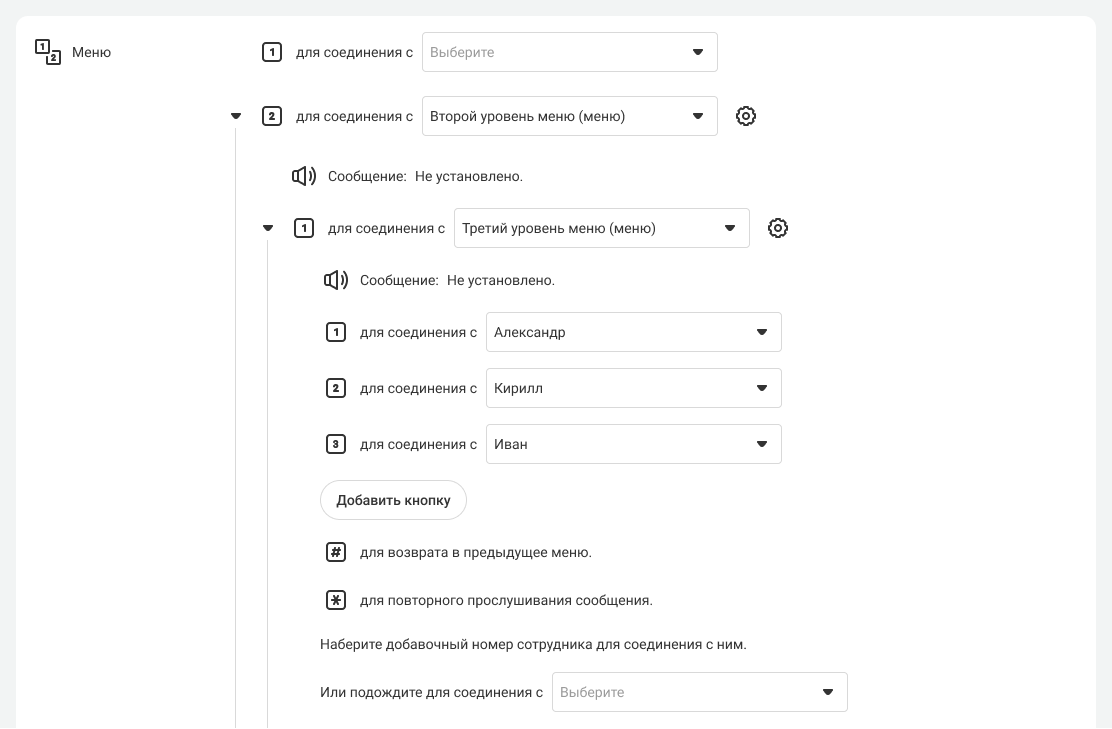1112x729 pixels.
Task: Open the Александр connection dropdown
Action: pyautogui.click(x=633, y=332)
